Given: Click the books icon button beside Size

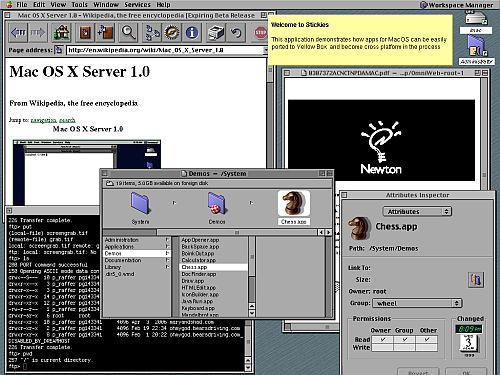Looking at the screenshot, I should pyautogui.click(x=476, y=279).
